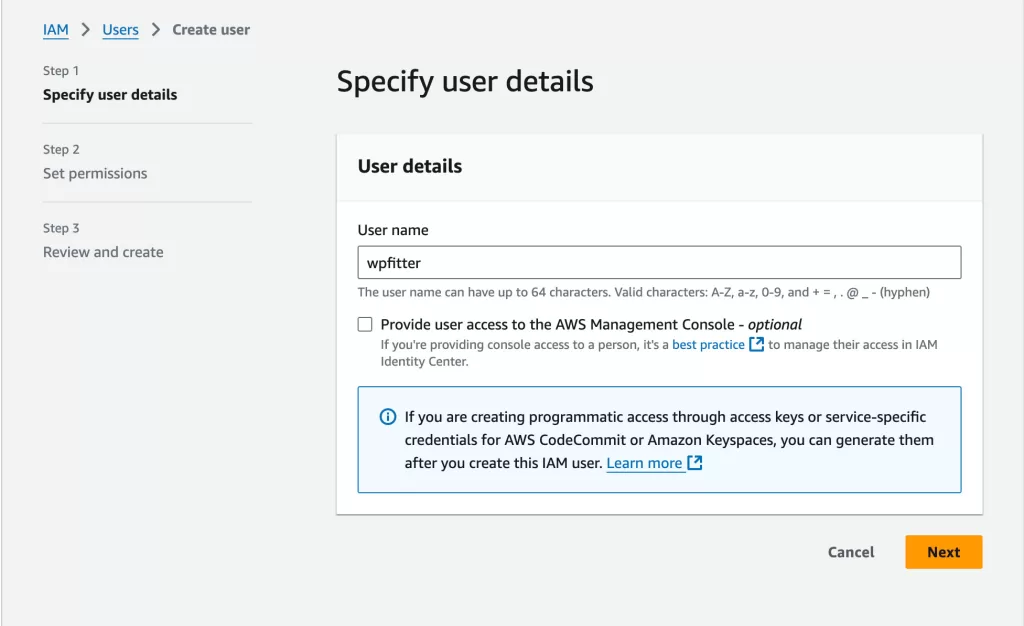Select "Review and create" in the steps sidebar

[103, 252]
